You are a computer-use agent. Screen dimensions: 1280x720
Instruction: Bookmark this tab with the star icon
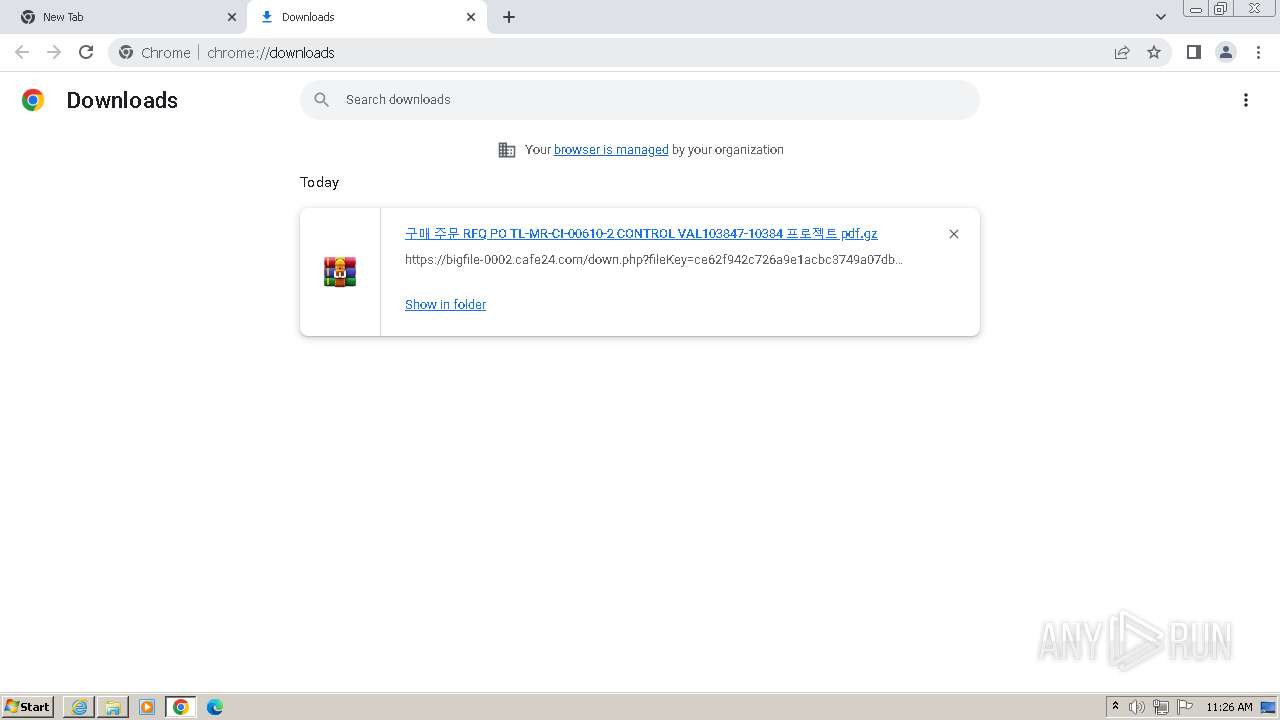click(1154, 52)
